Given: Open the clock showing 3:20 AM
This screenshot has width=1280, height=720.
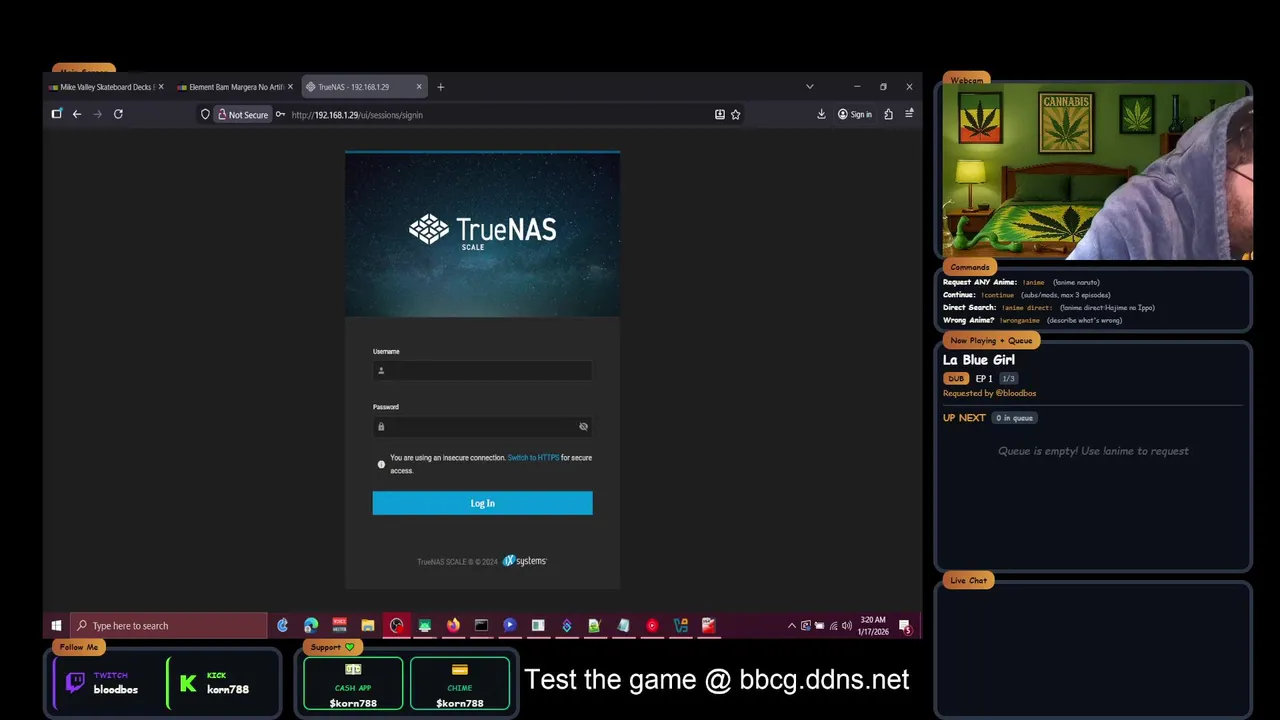Looking at the screenshot, I should pos(873,626).
